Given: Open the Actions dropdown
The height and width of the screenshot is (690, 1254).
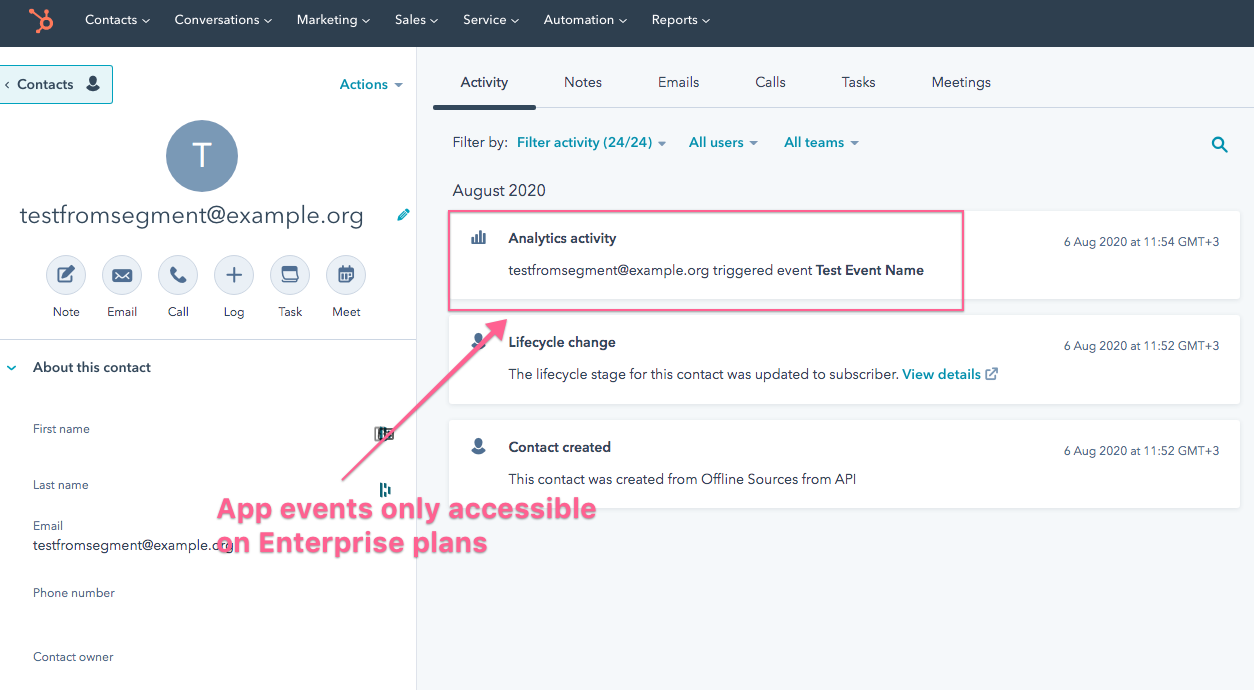Looking at the screenshot, I should pyautogui.click(x=370, y=85).
